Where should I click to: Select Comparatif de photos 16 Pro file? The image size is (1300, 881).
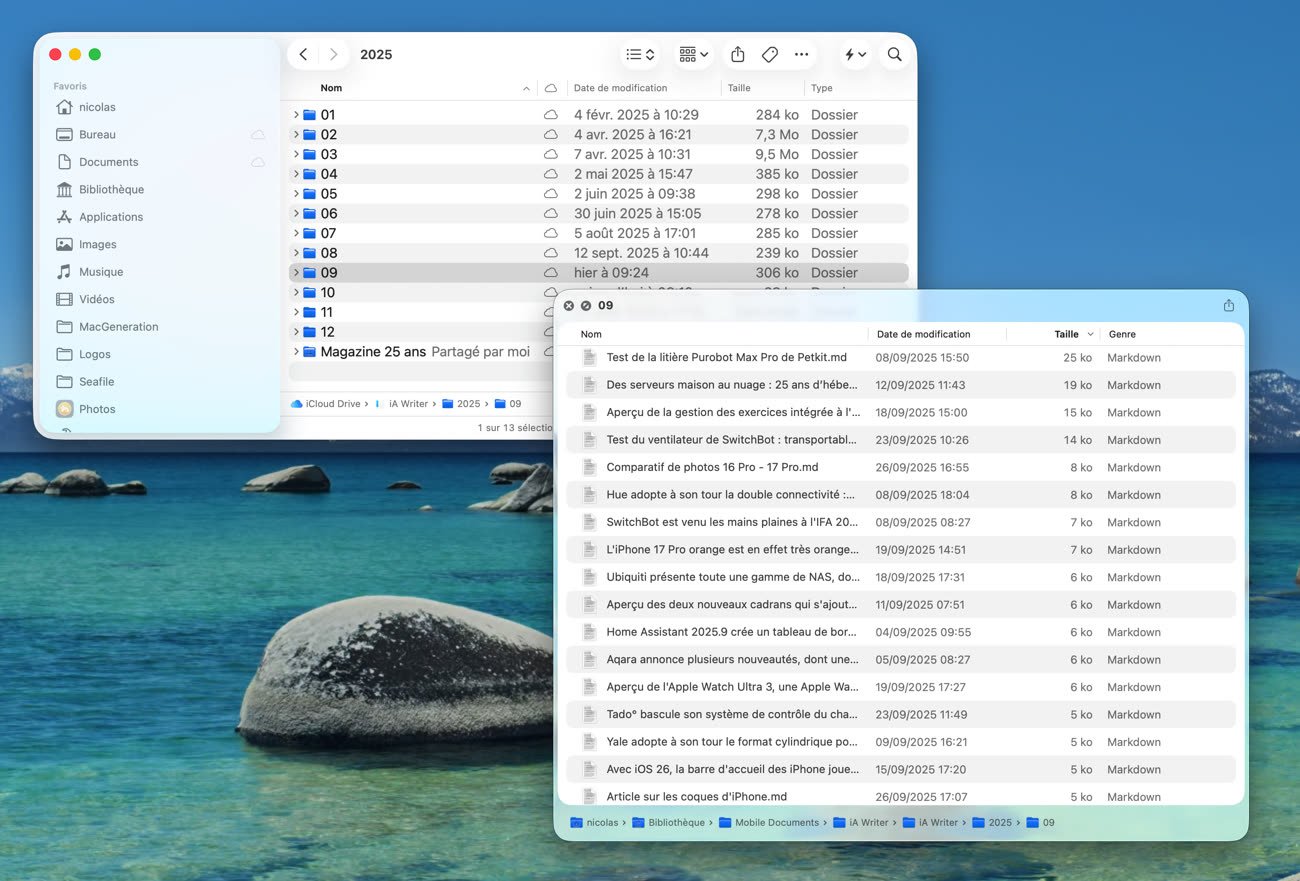pos(711,467)
